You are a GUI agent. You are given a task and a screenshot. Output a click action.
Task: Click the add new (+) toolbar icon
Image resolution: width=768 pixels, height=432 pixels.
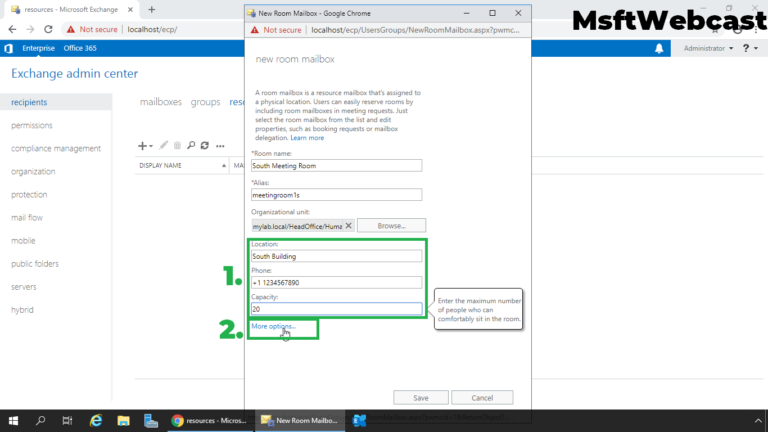click(x=142, y=146)
